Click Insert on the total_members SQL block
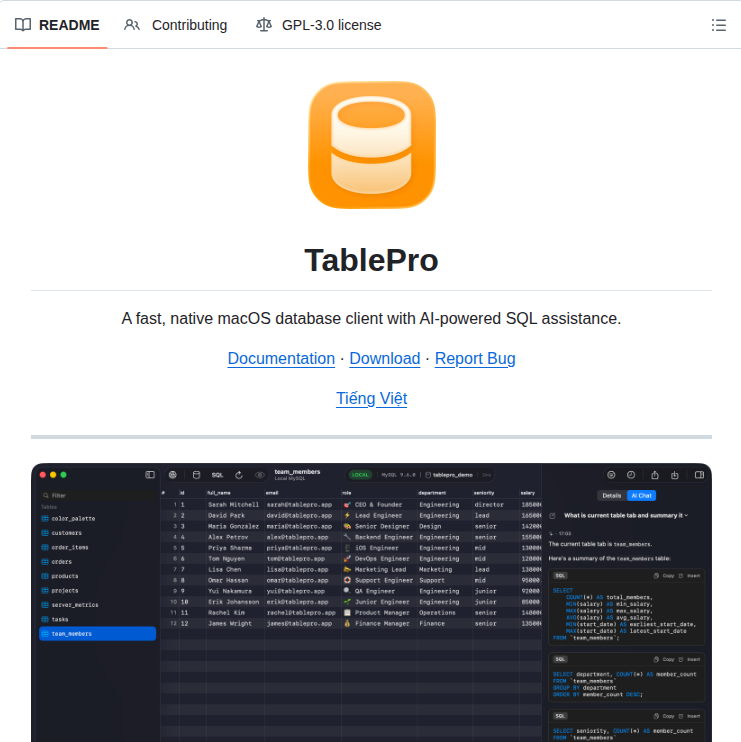 pyautogui.click(x=690, y=576)
